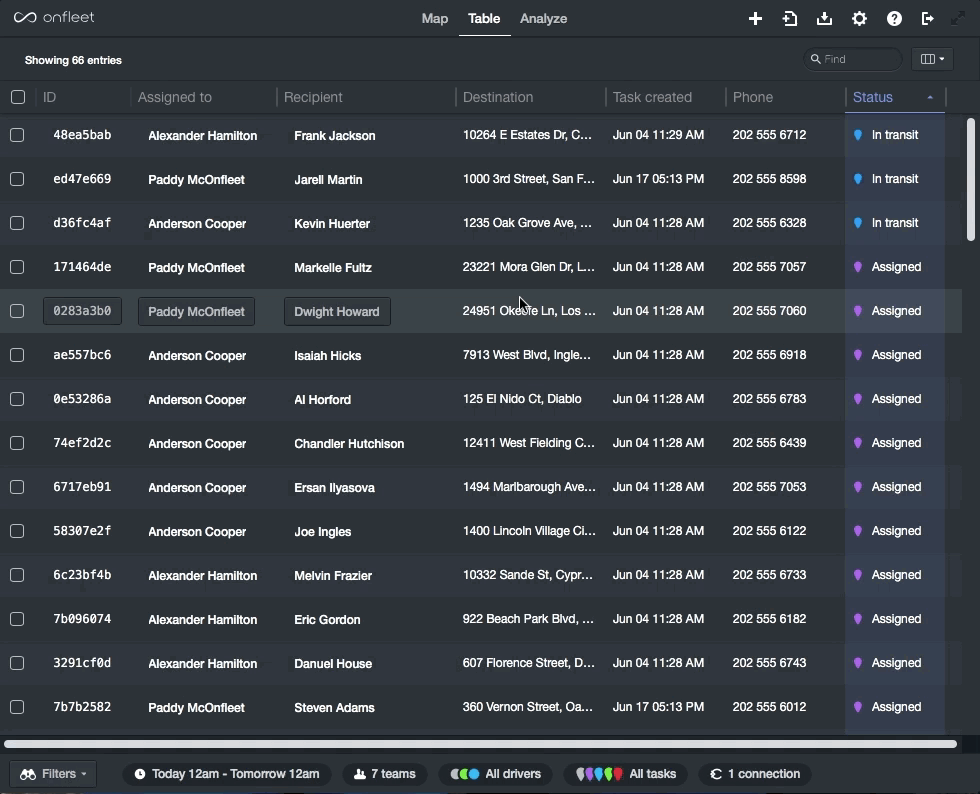Screen dimensions: 980x794
Task: Click blue pin for Frank Jackson task
Action: (858, 135)
